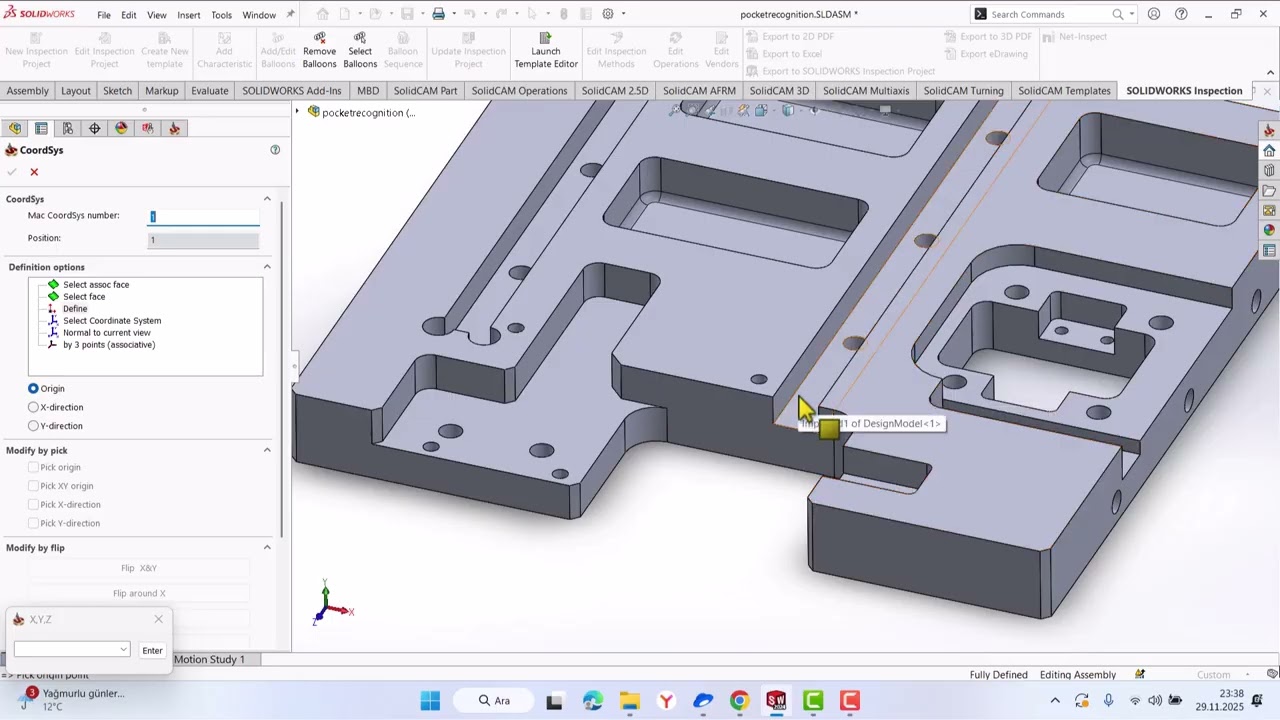Switch to the Evaluate tab
Image resolution: width=1280 pixels, height=720 pixels.
[x=210, y=90]
